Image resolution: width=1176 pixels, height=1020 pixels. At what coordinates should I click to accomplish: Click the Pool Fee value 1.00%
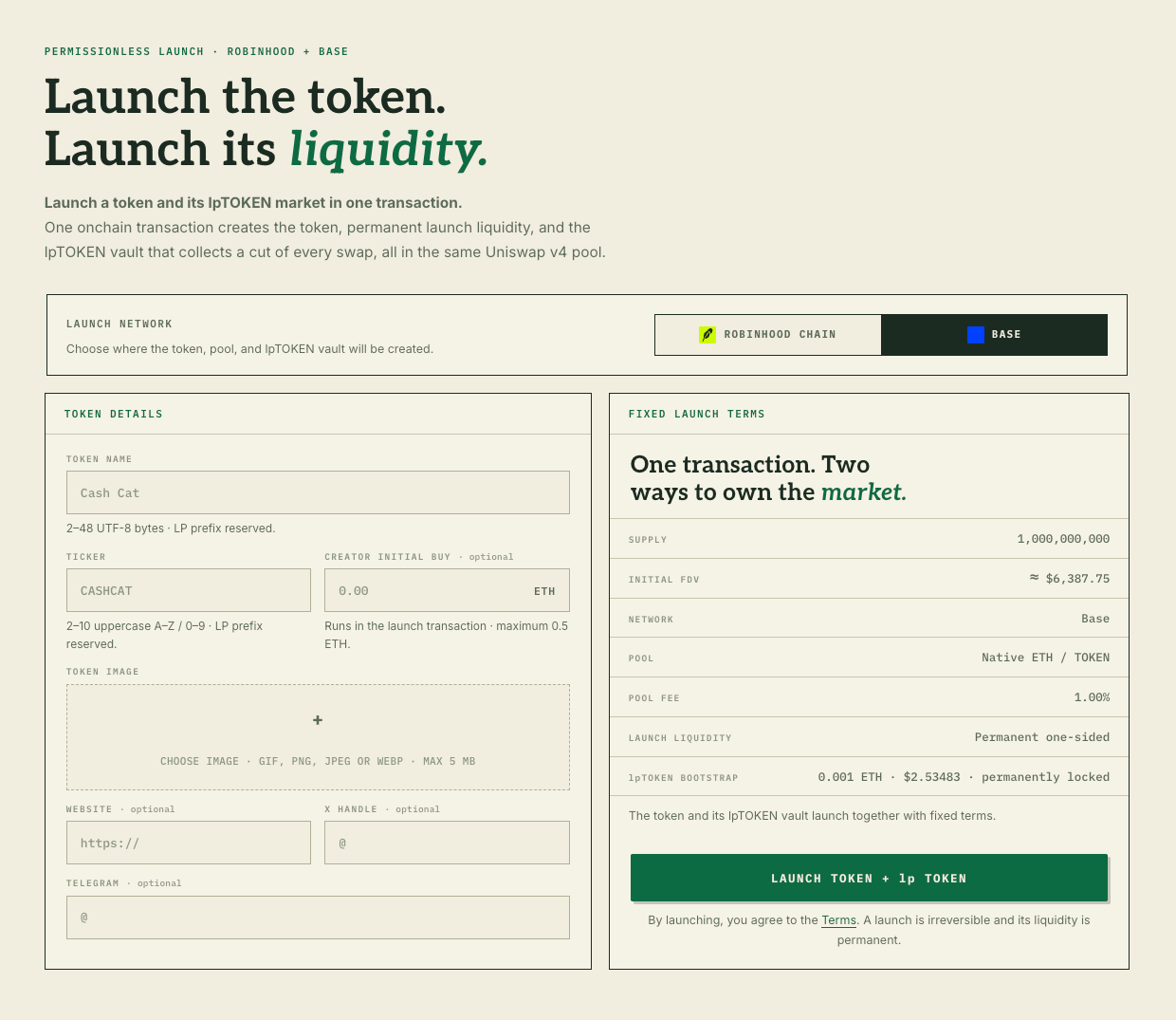coord(1092,697)
